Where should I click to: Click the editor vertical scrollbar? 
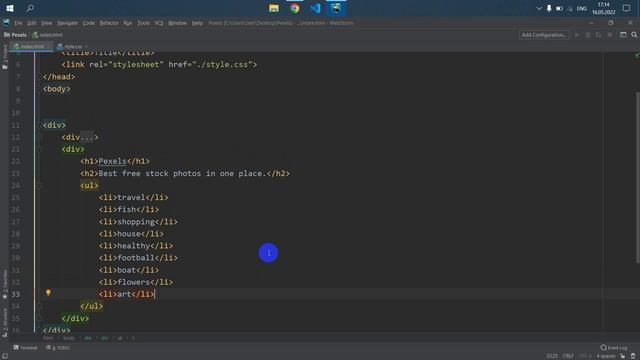[638, 178]
